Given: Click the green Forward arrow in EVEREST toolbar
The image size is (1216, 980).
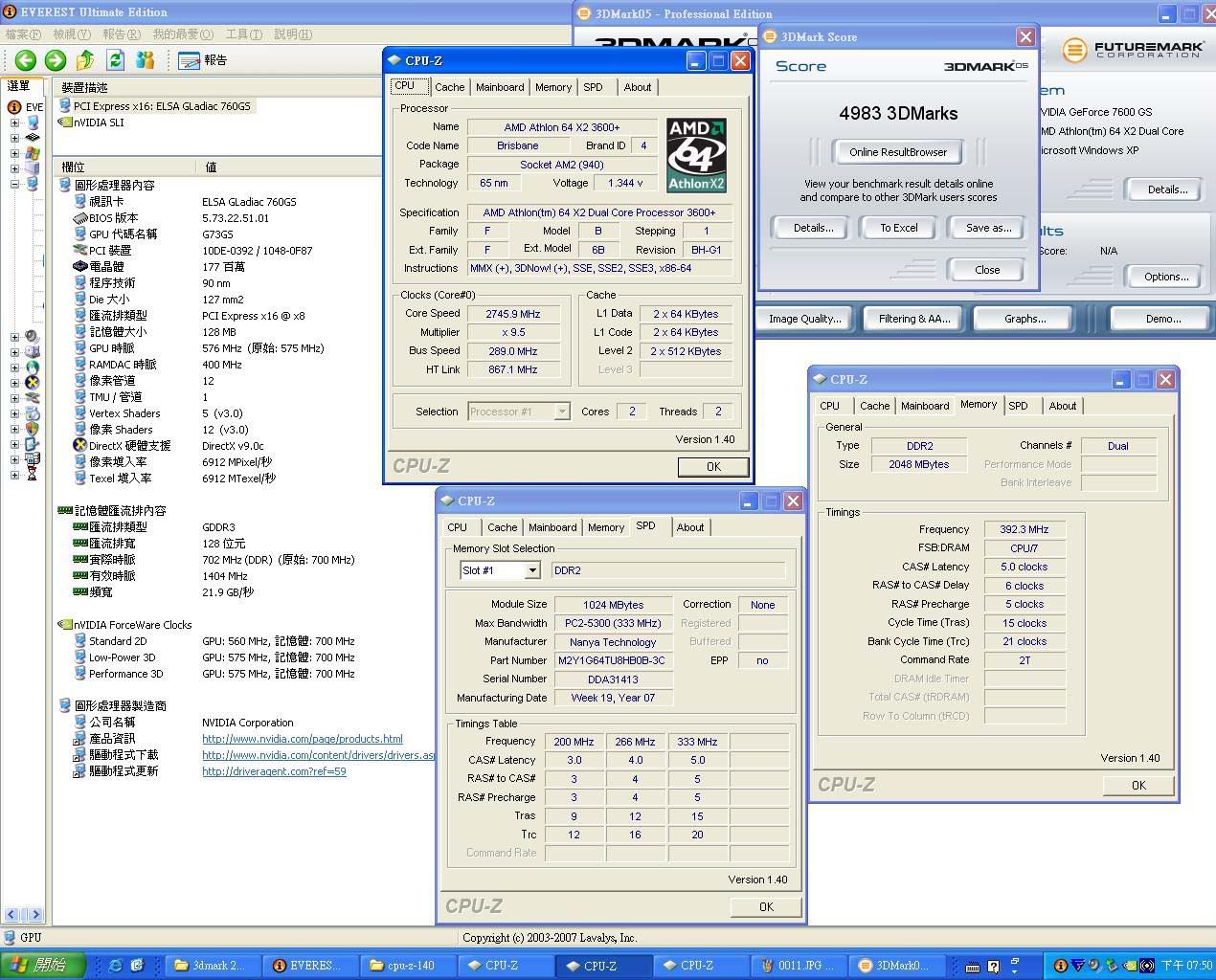Looking at the screenshot, I should pyautogui.click(x=55, y=59).
